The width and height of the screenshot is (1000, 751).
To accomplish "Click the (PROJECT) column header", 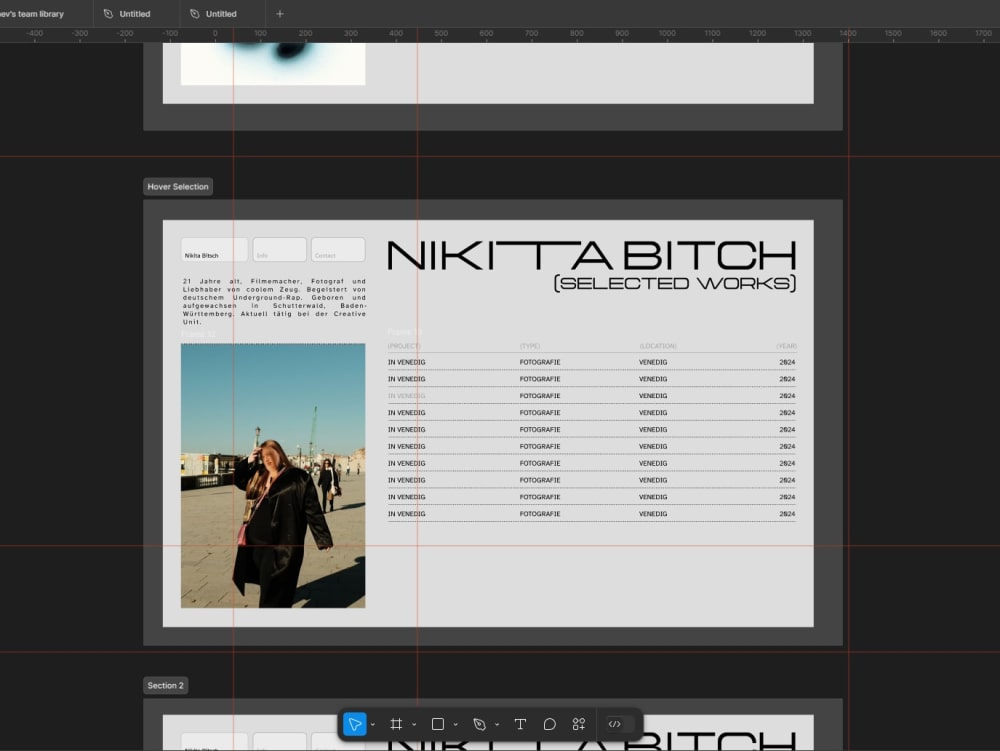I will 404,346.
